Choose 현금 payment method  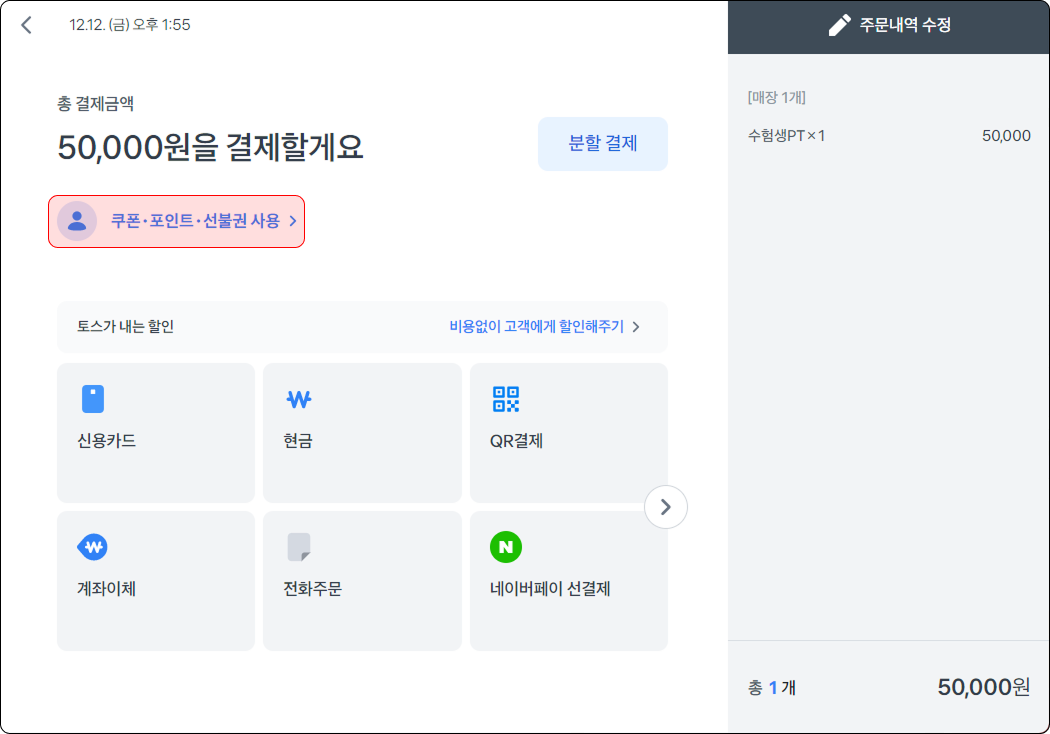point(361,433)
